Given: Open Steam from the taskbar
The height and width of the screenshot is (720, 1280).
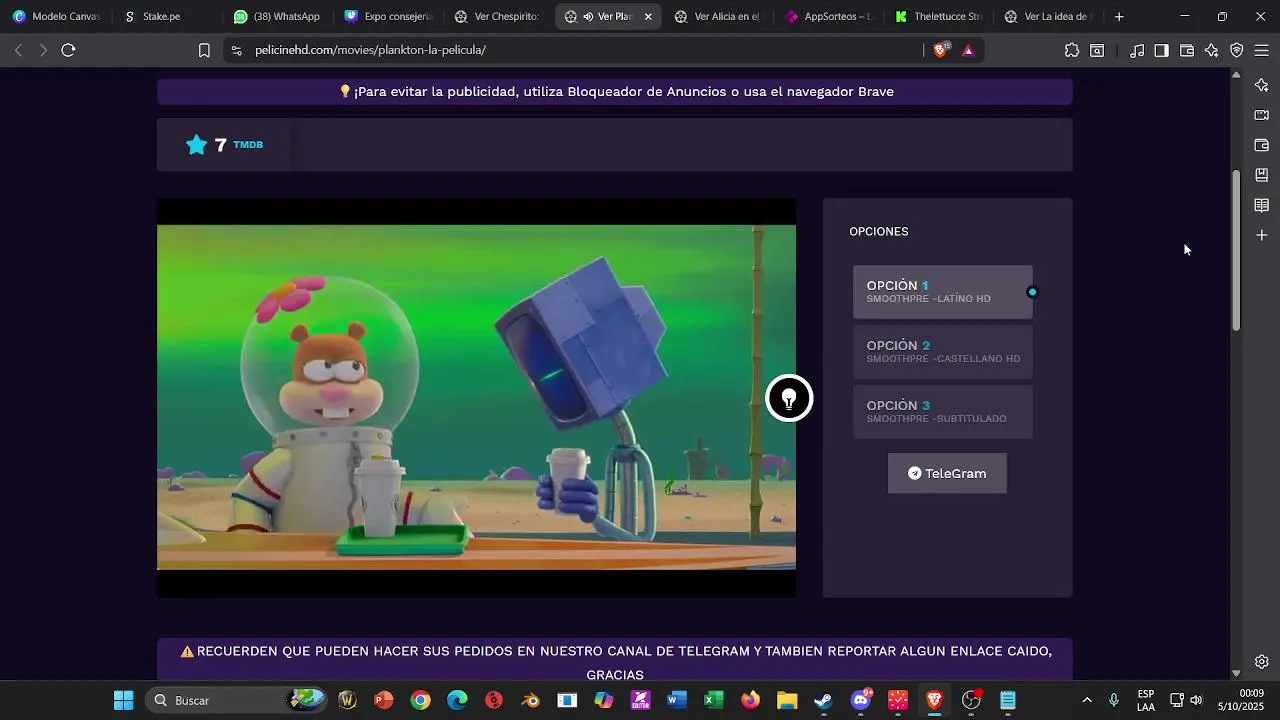Looking at the screenshot, I should (823, 700).
